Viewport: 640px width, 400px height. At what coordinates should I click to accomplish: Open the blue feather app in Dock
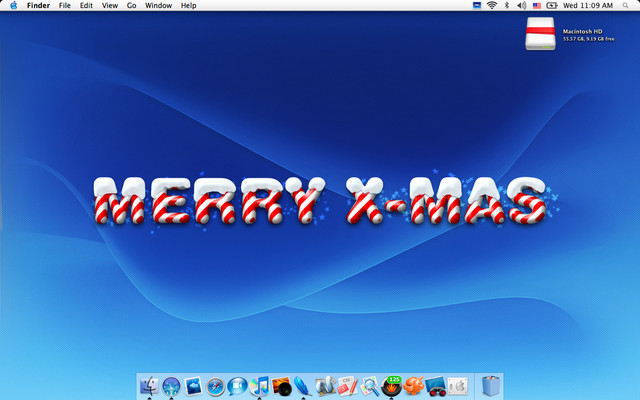303,386
